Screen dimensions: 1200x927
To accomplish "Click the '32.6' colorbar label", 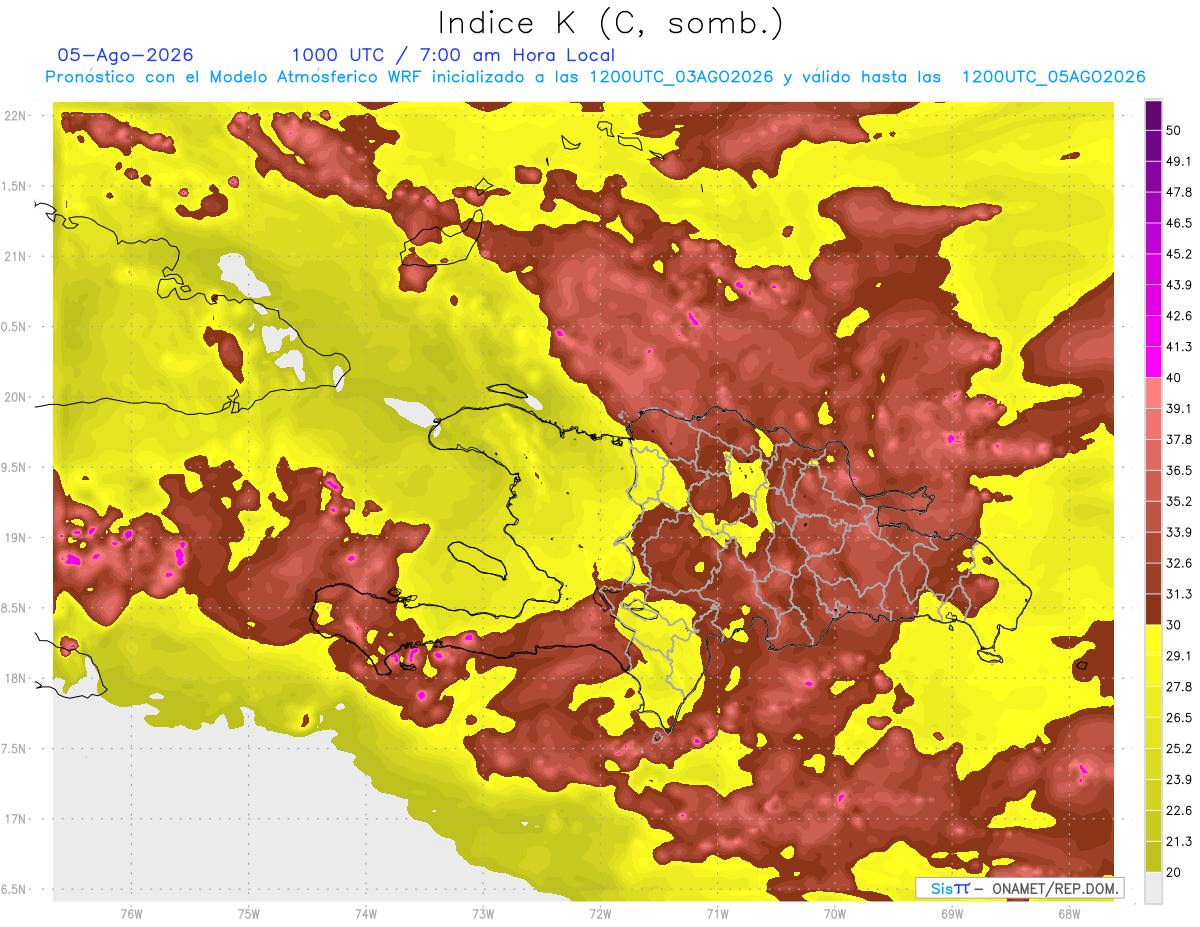I will tap(1179, 563).
